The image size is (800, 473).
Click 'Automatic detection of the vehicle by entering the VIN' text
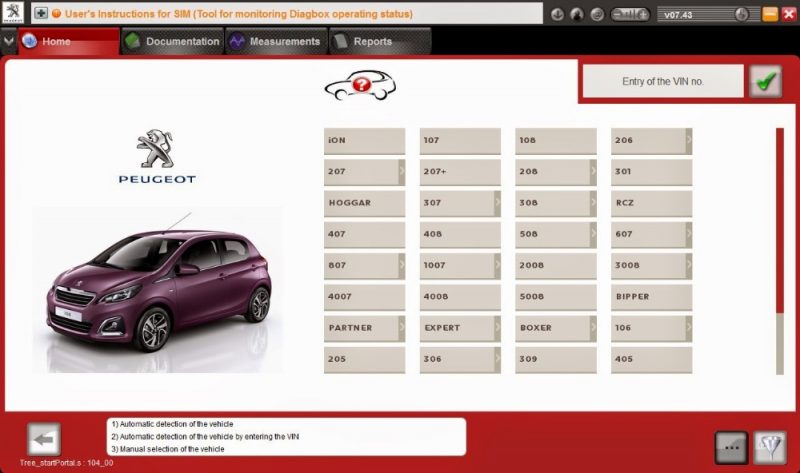(210, 437)
